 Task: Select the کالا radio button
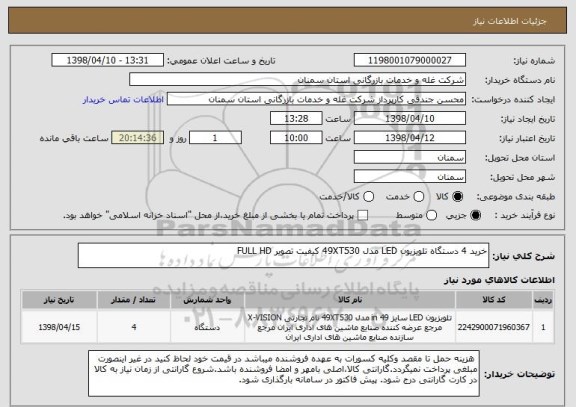[x=457, y=197]
